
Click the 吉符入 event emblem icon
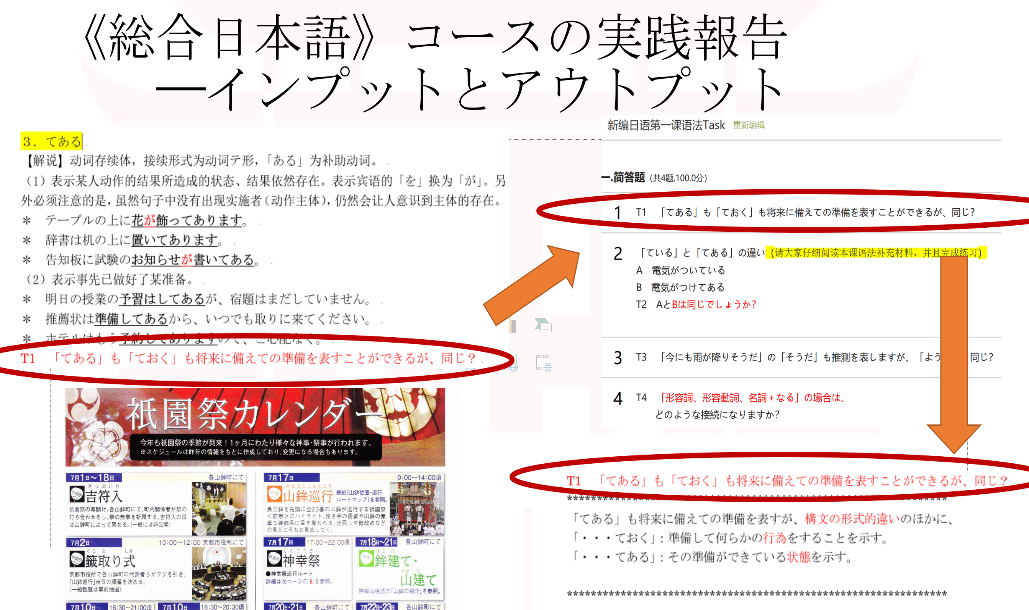[x=77, y=494]
